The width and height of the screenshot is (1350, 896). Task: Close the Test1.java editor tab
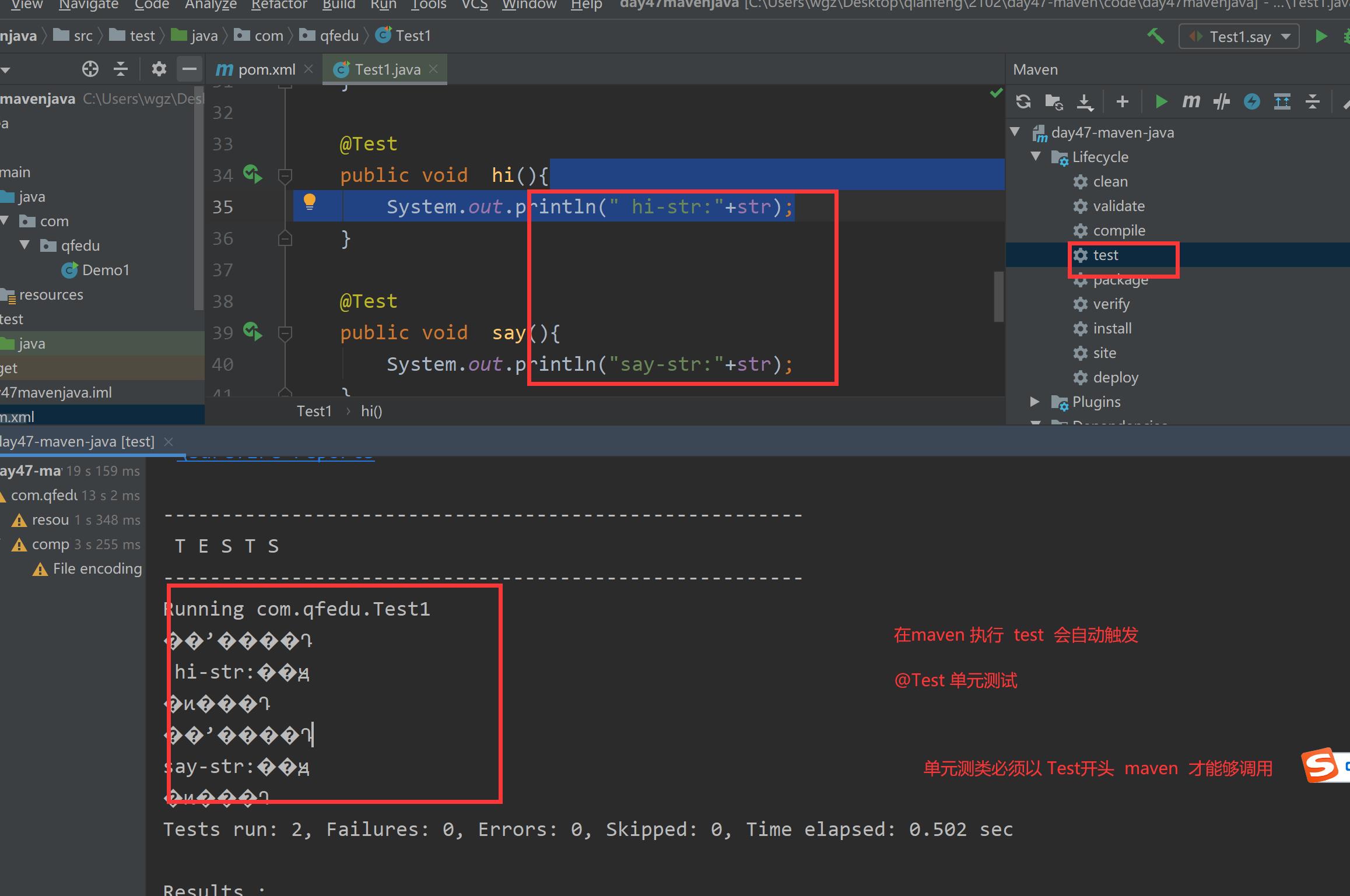pos(433,69)
